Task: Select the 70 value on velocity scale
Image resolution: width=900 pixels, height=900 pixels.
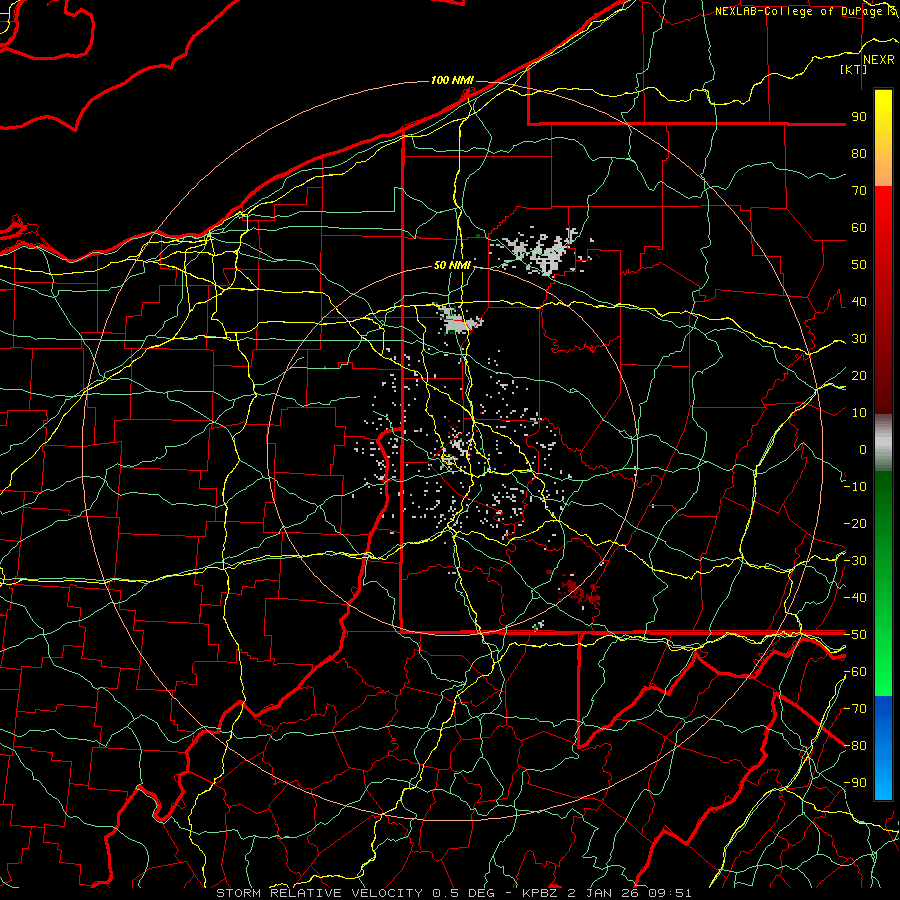Action: point(859,191)
